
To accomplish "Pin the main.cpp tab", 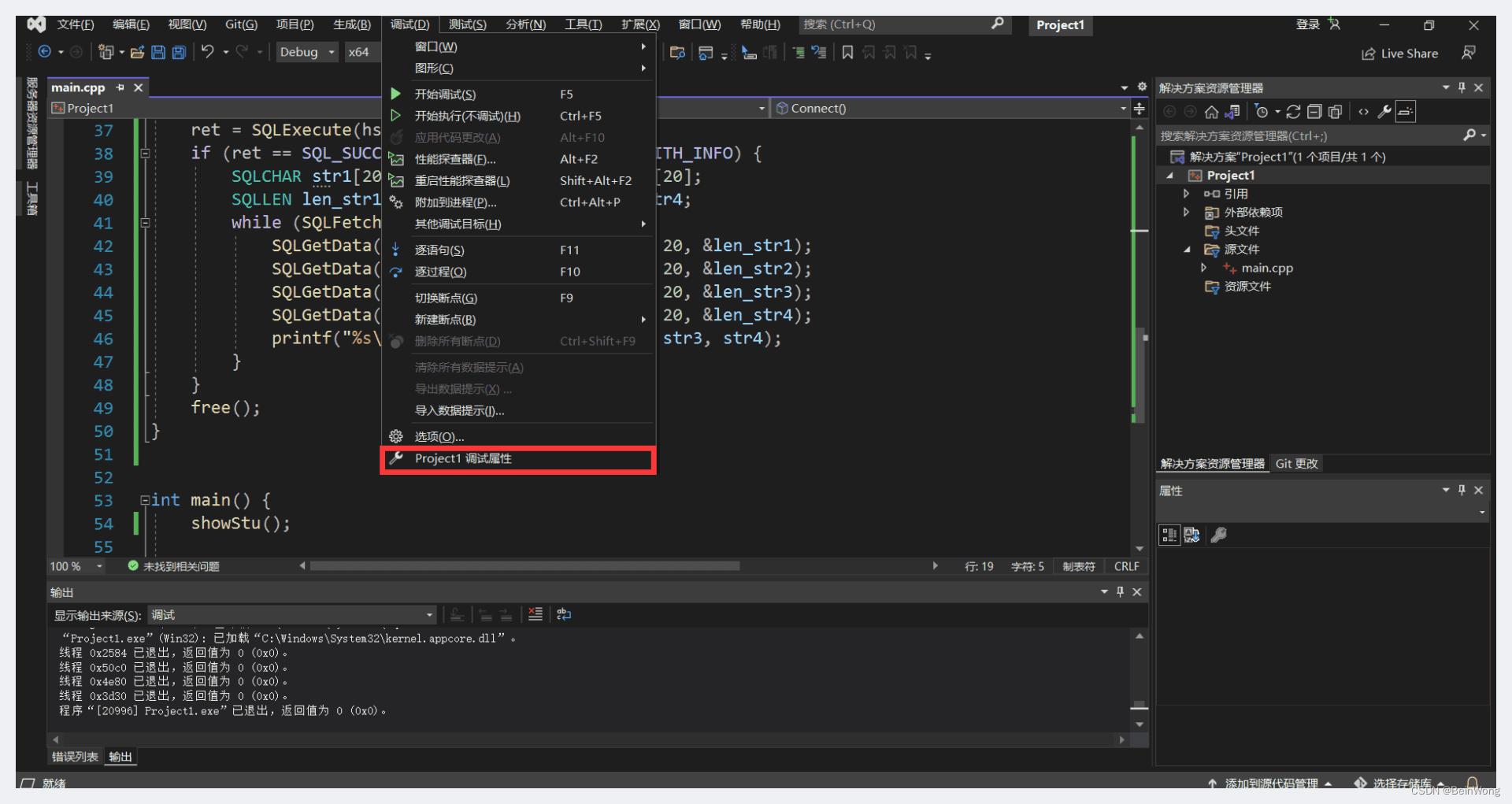I will point(120,87).
